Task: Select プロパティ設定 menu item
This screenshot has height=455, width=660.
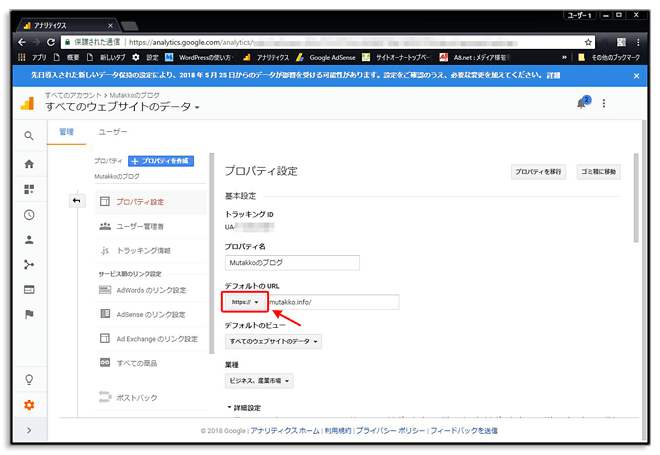Action: [x=151, y=202]
